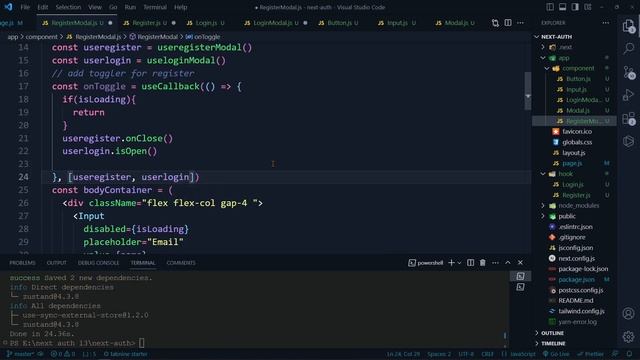Screen dimensions: 640x360
Task: Open the notifications bell in the status bar
Action: point(629,354)
